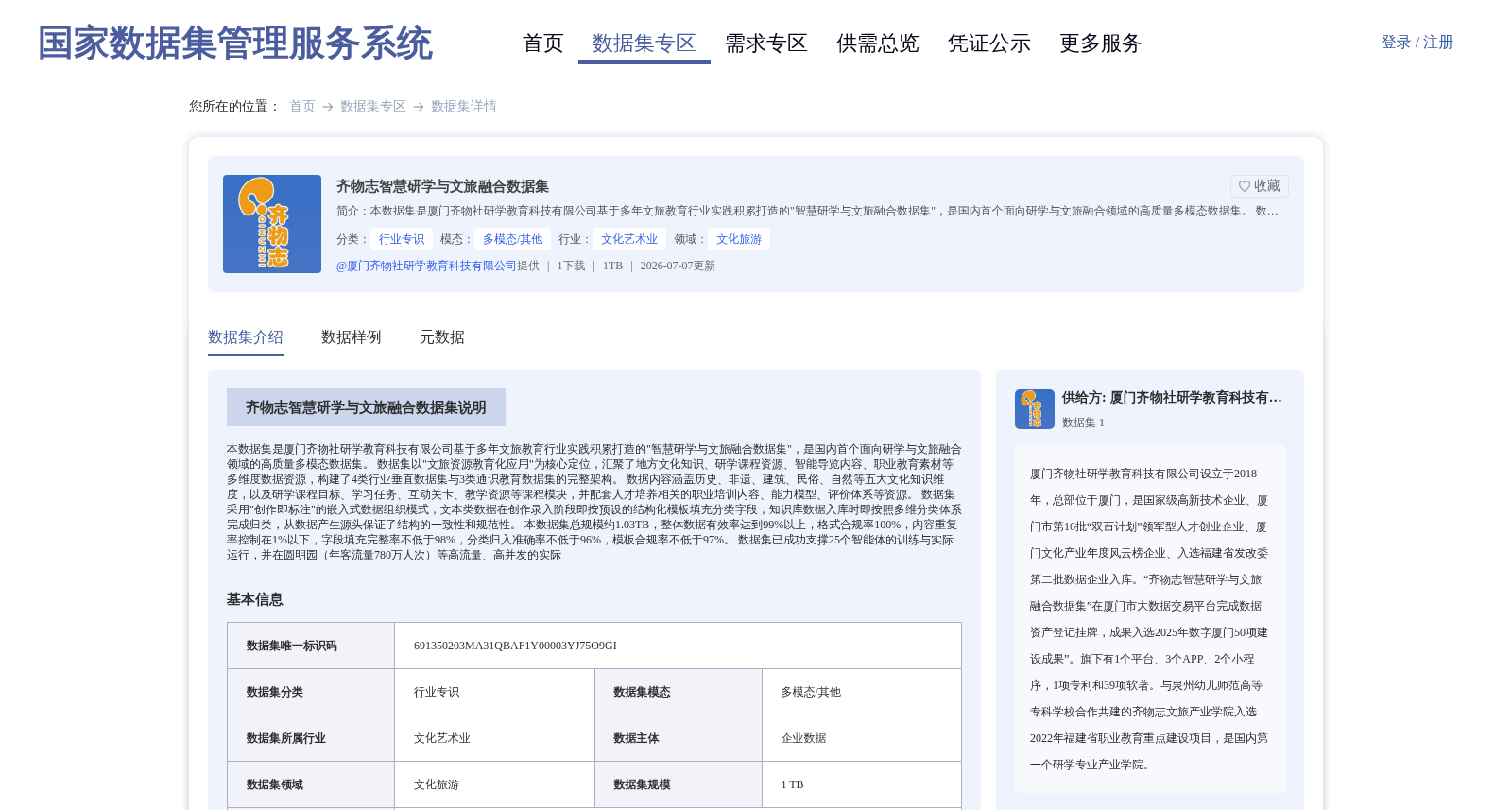Viewport: 1512px width, 810px height.
Task: Click the 文化艺术业 industry tag
Action: (629, 240)
